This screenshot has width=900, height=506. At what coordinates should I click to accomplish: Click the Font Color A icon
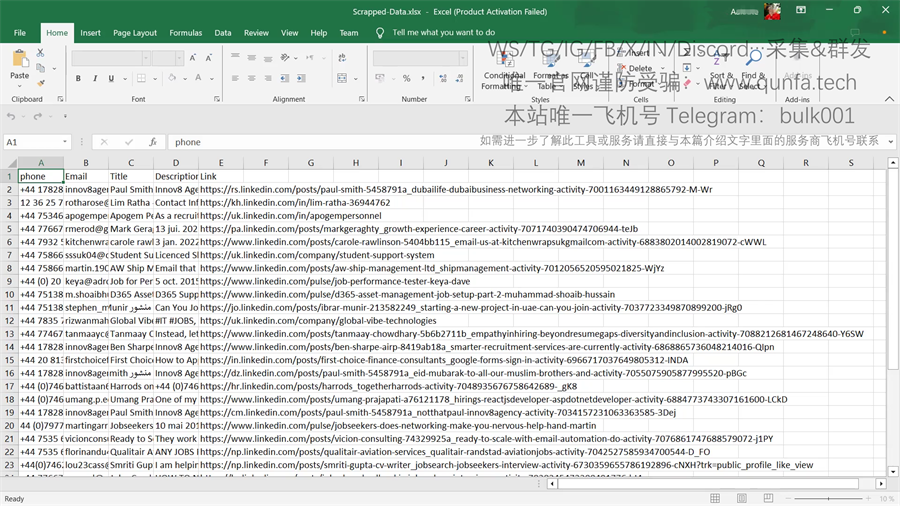coord(198,78)
